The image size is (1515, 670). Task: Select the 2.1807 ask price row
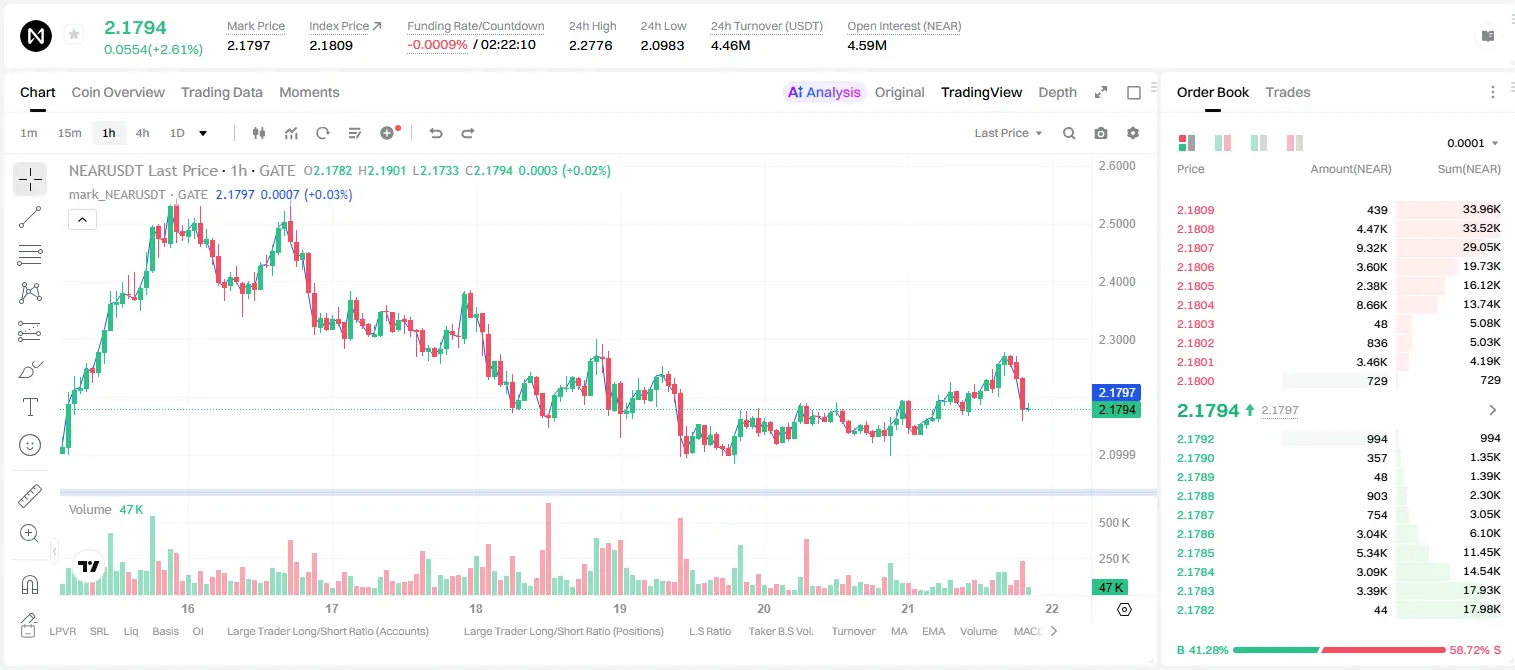1338,248
